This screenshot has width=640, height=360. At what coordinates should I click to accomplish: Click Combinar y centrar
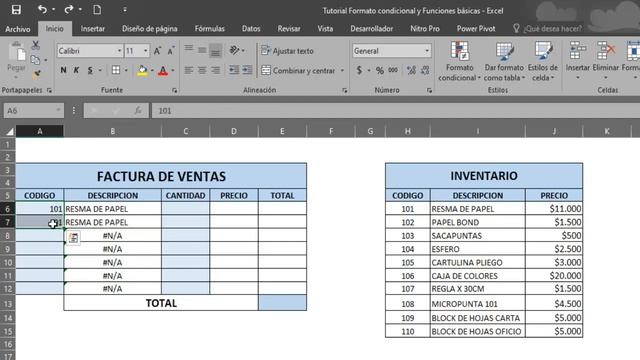coord(298,71)
